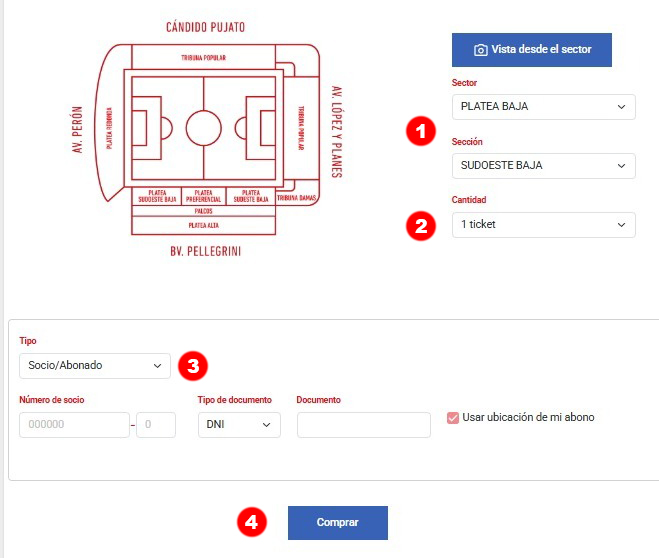This screenshot has height=558, width=659.
Task: Expand the Sección dropdown showing Sudoeste Baja
Action: pyautogui.click(x=543, y=165)
